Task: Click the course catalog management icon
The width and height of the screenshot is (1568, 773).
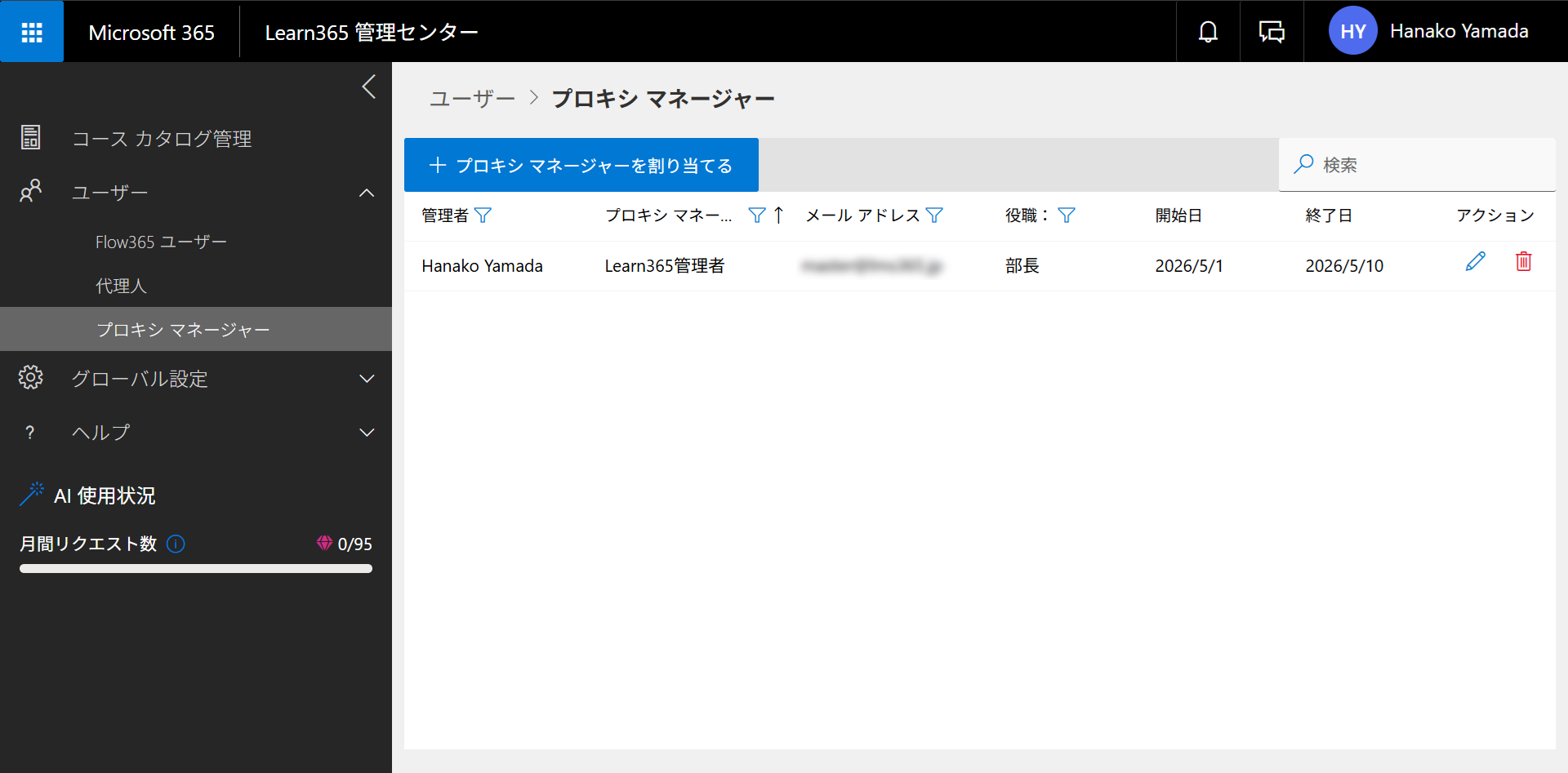Action: (x=30, y=138)
